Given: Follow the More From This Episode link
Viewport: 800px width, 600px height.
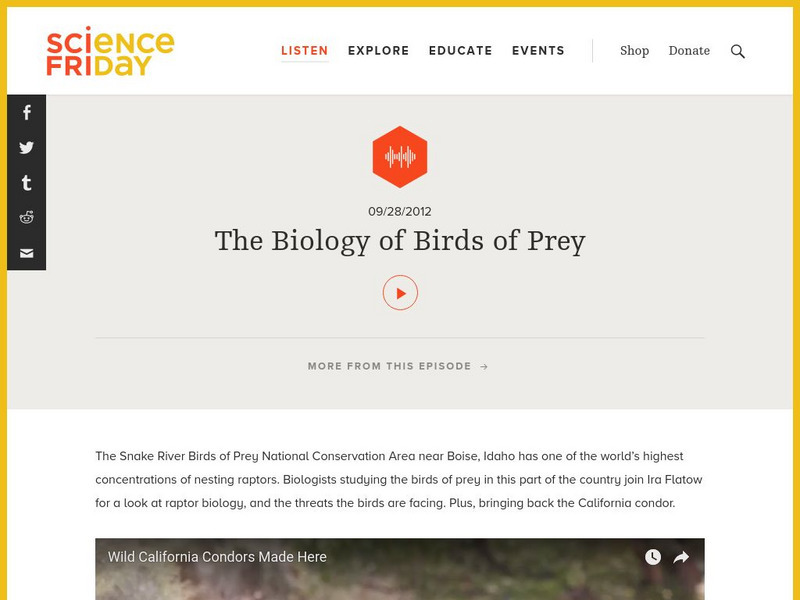Looking at the screenshot, I should click(x=398, y=366).
